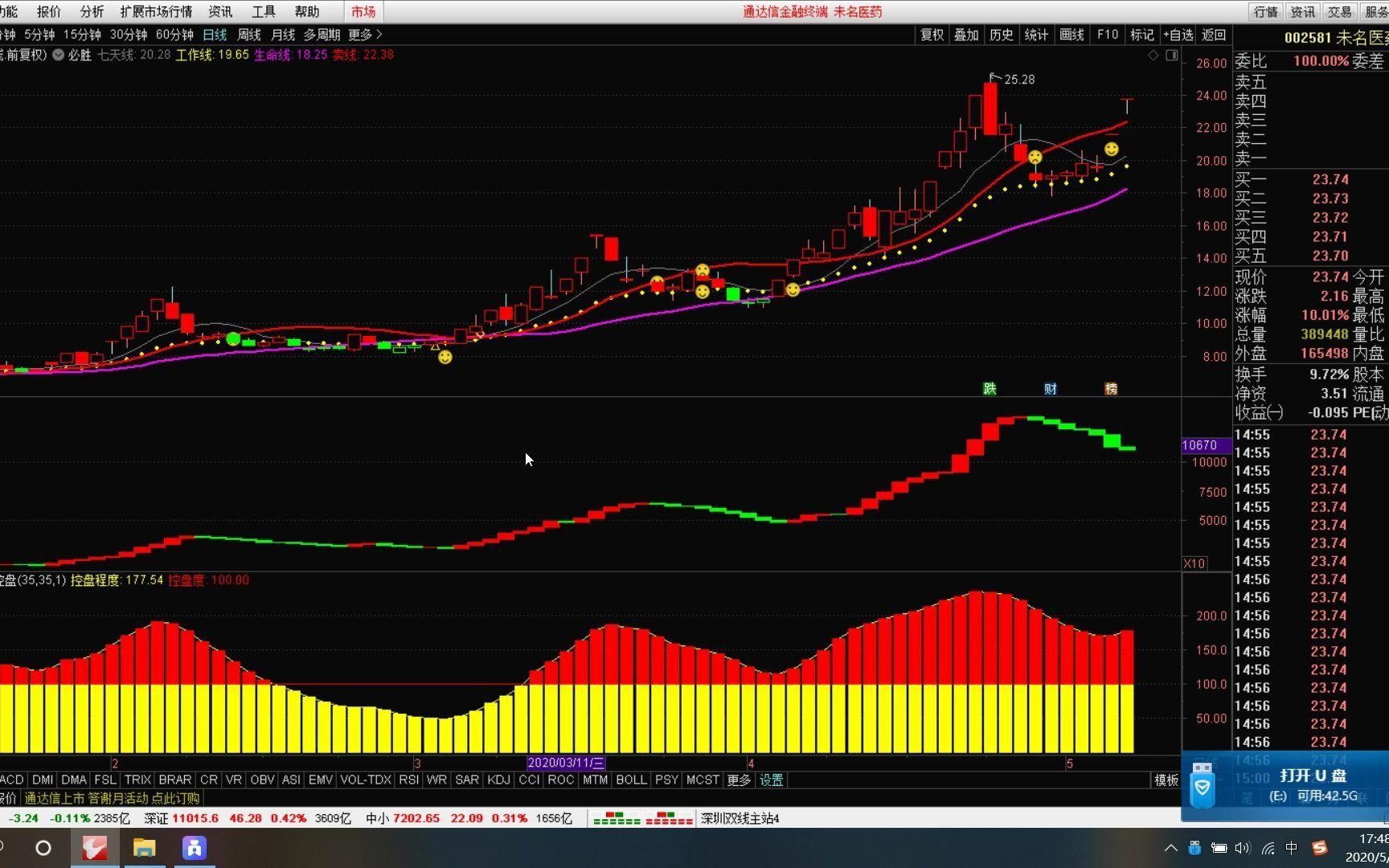The width and height of the screenshot is (1389, 868).
Task: Open indicator 设置 settings
Action: pyautogui.click(x=772, y=780)
